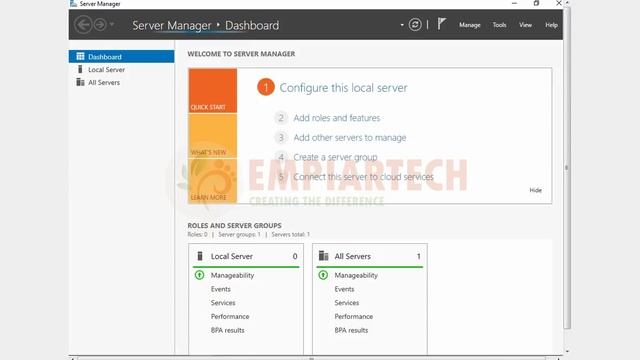The image size is (640, 360).
Task: Click the orange step 1 circle
Action: tap(266, 87)
